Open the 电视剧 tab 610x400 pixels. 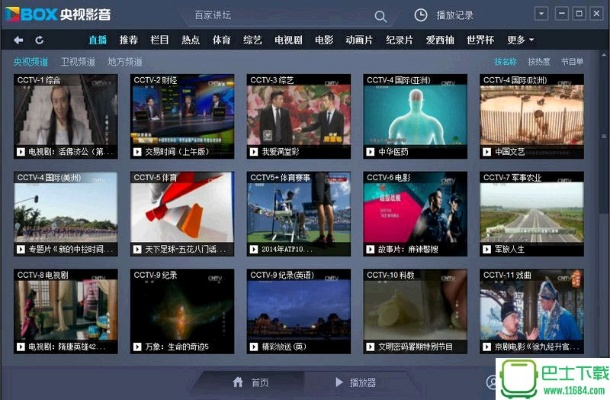click(x=288, y=40)
